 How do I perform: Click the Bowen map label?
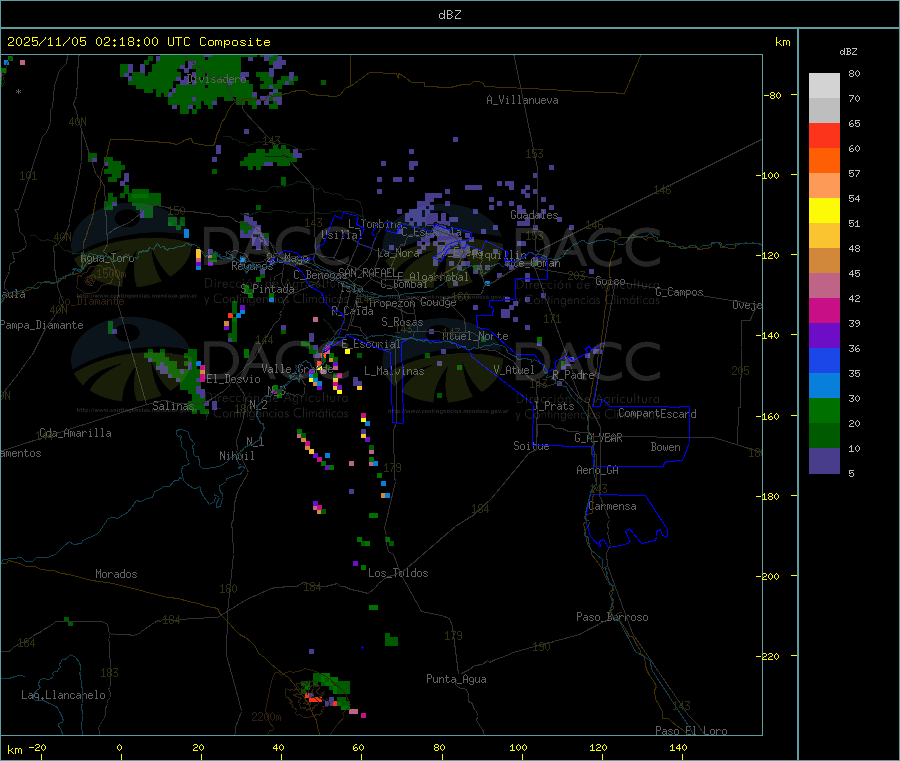coord(666,447)
